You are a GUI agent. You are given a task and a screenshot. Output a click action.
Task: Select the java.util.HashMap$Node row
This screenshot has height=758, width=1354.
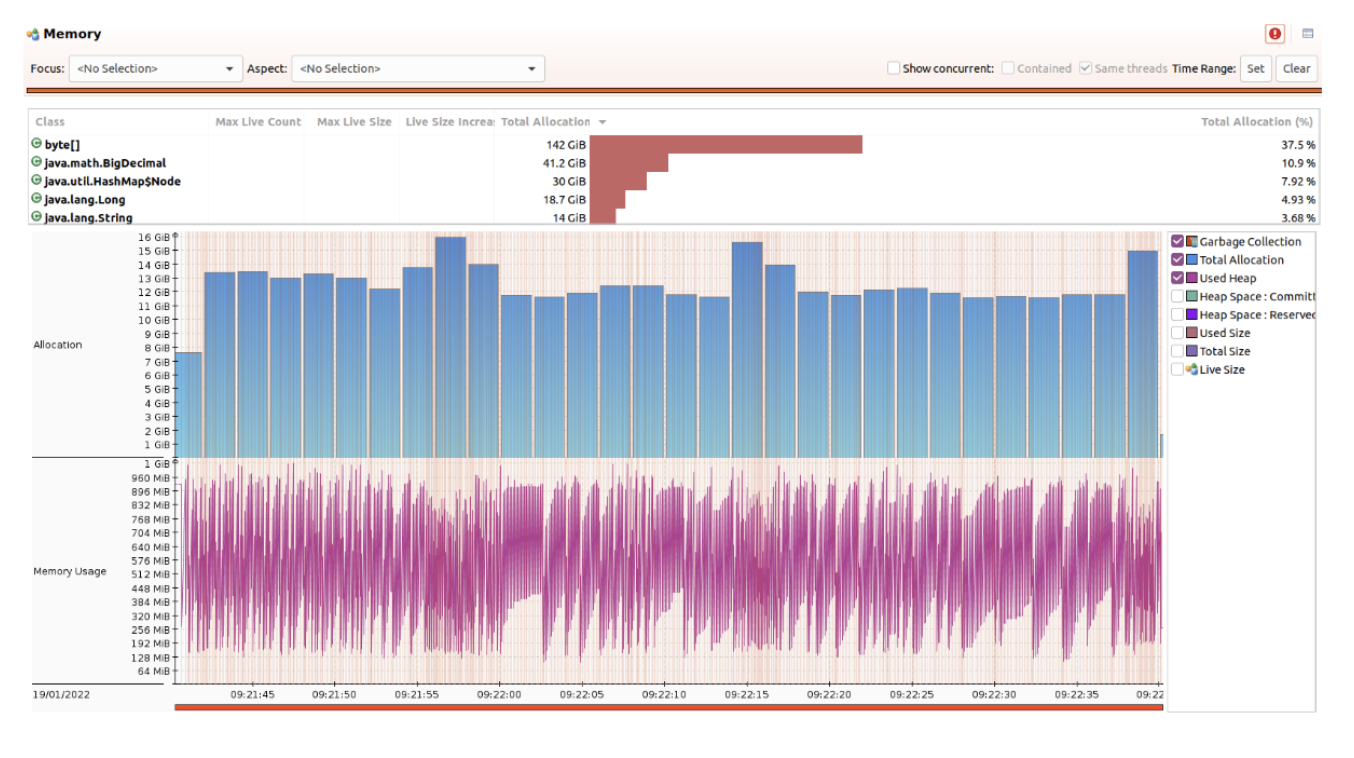(x=675, y=181)
